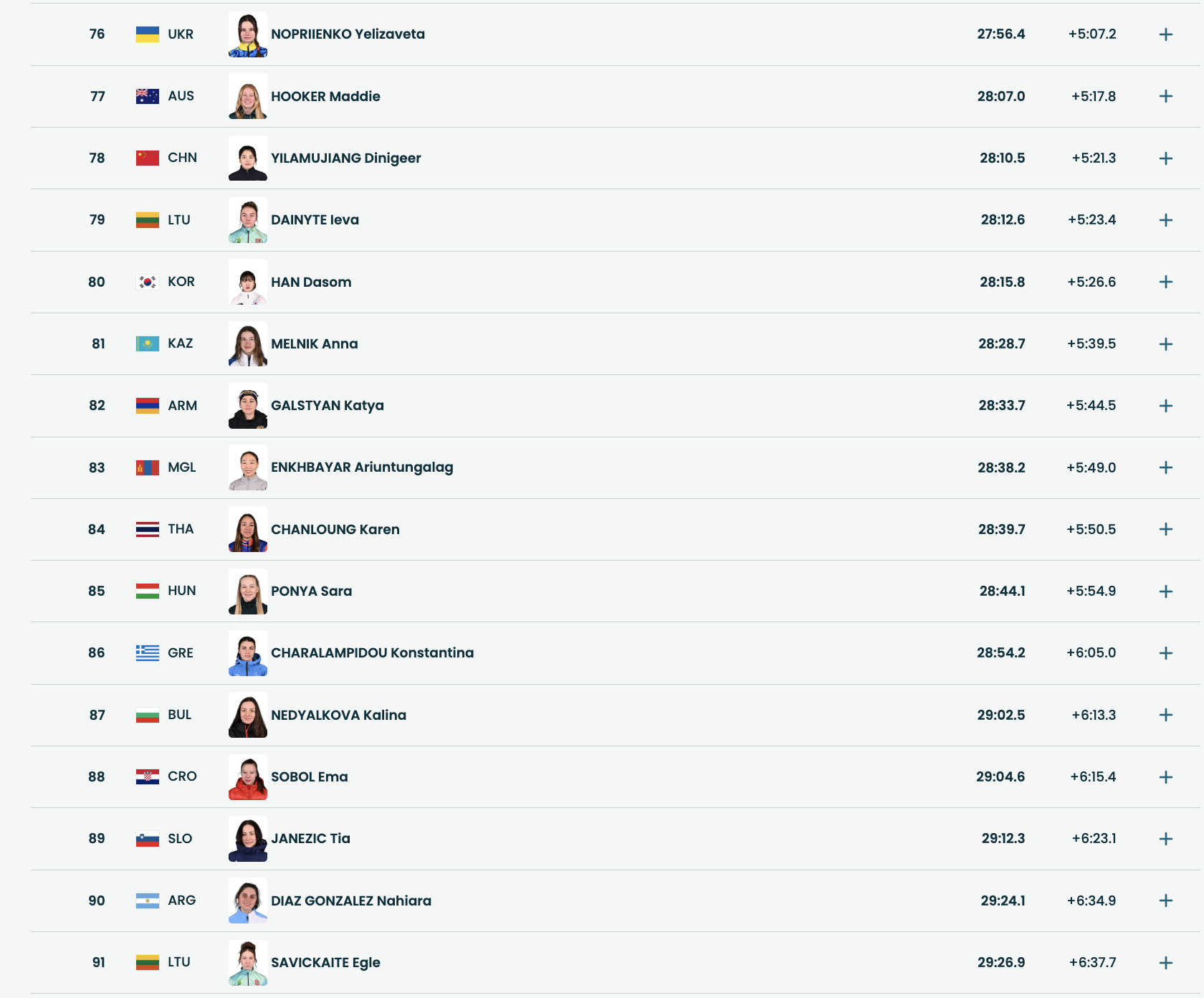Click the Australia flag icon
Image resolution: width=1204 pixels, height=998 pixels.
pos(148,96)
